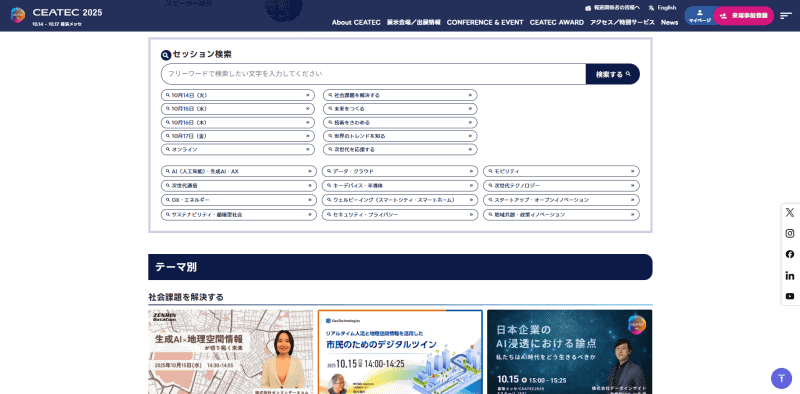
Task: Open アクセス／特別サービス menu
Action: coord(622,22)
